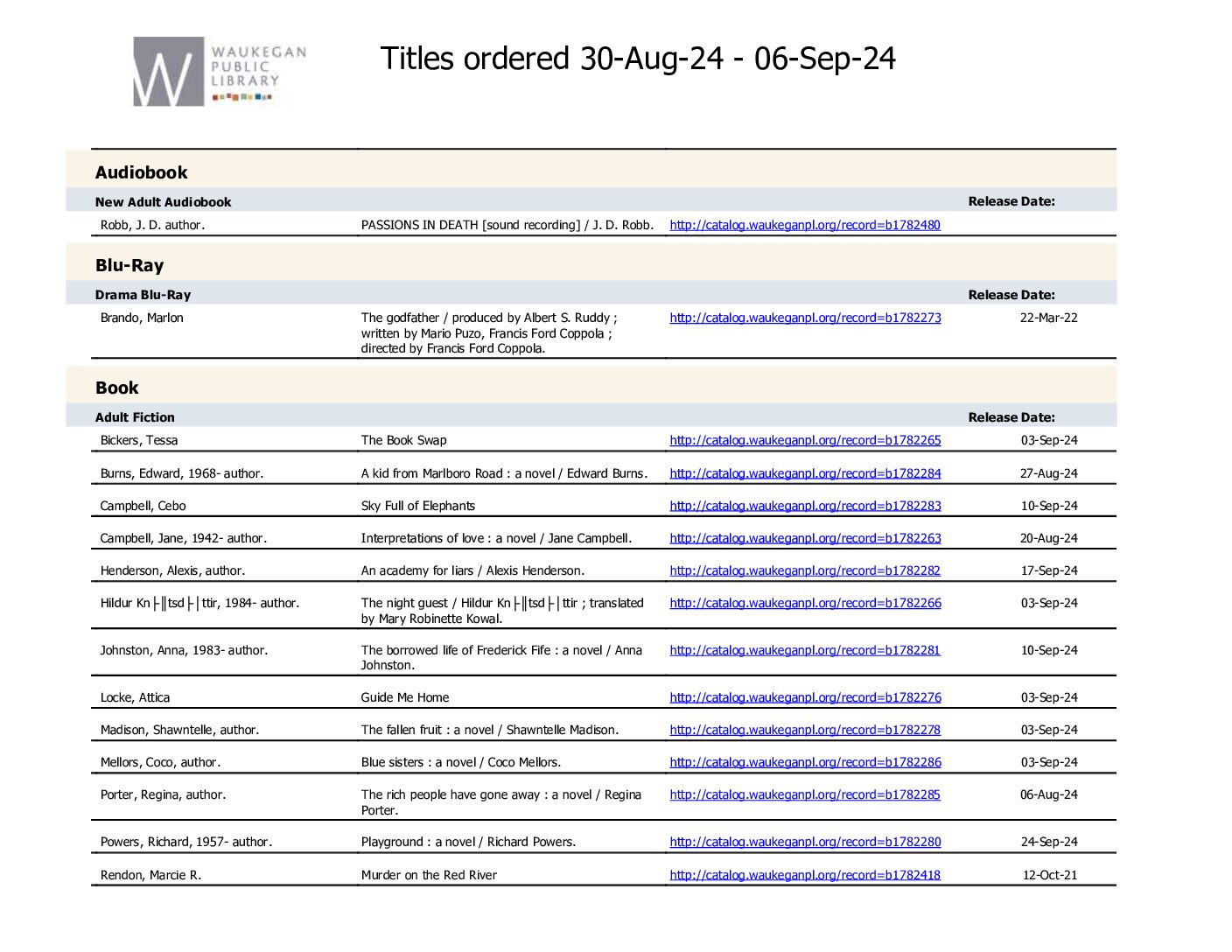Viewport: 1232px width, 952px height.
Task: Click title 'Murder on the Red River'
Action: 429,875
